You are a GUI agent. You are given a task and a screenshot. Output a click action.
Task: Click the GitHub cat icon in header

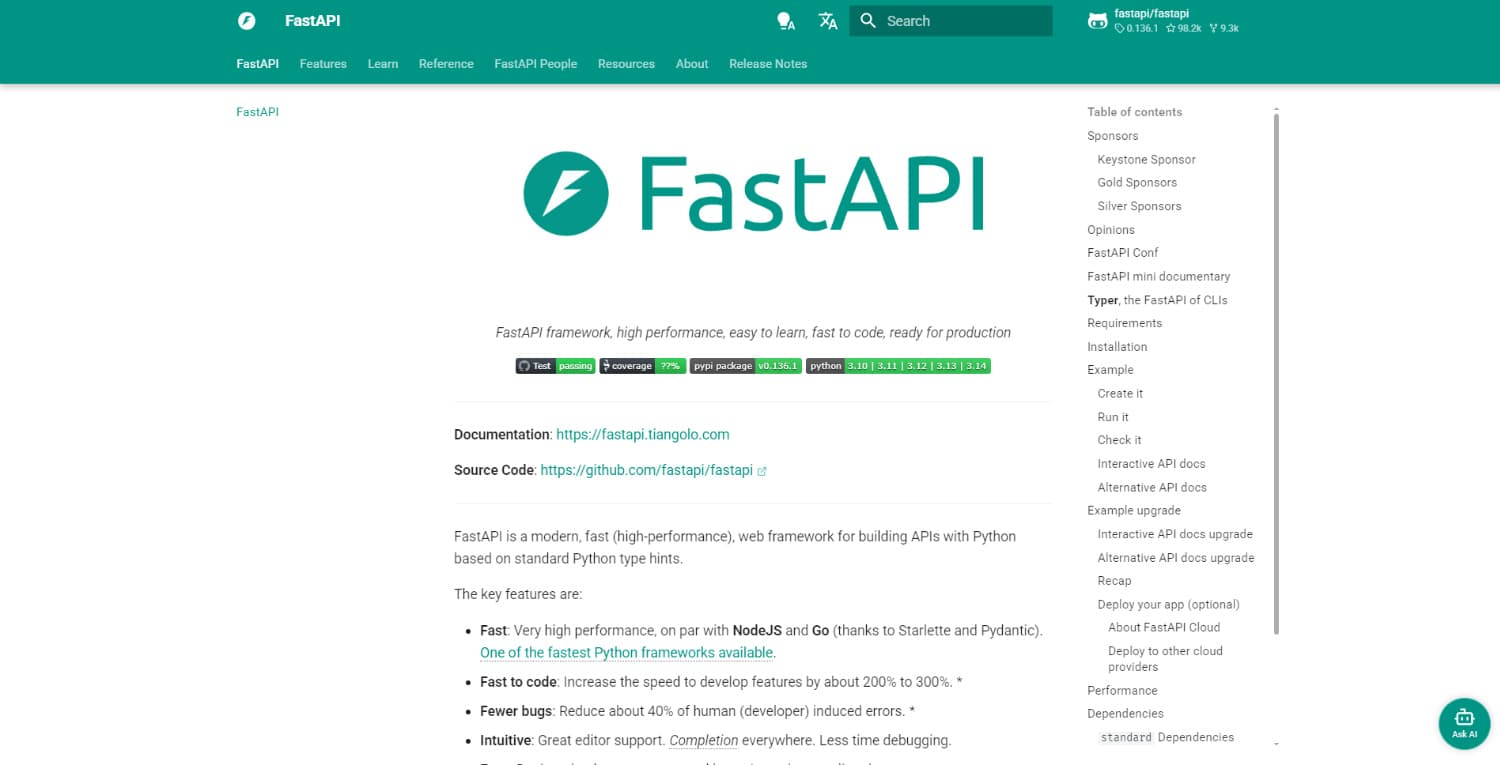(x=1098, y=21)
